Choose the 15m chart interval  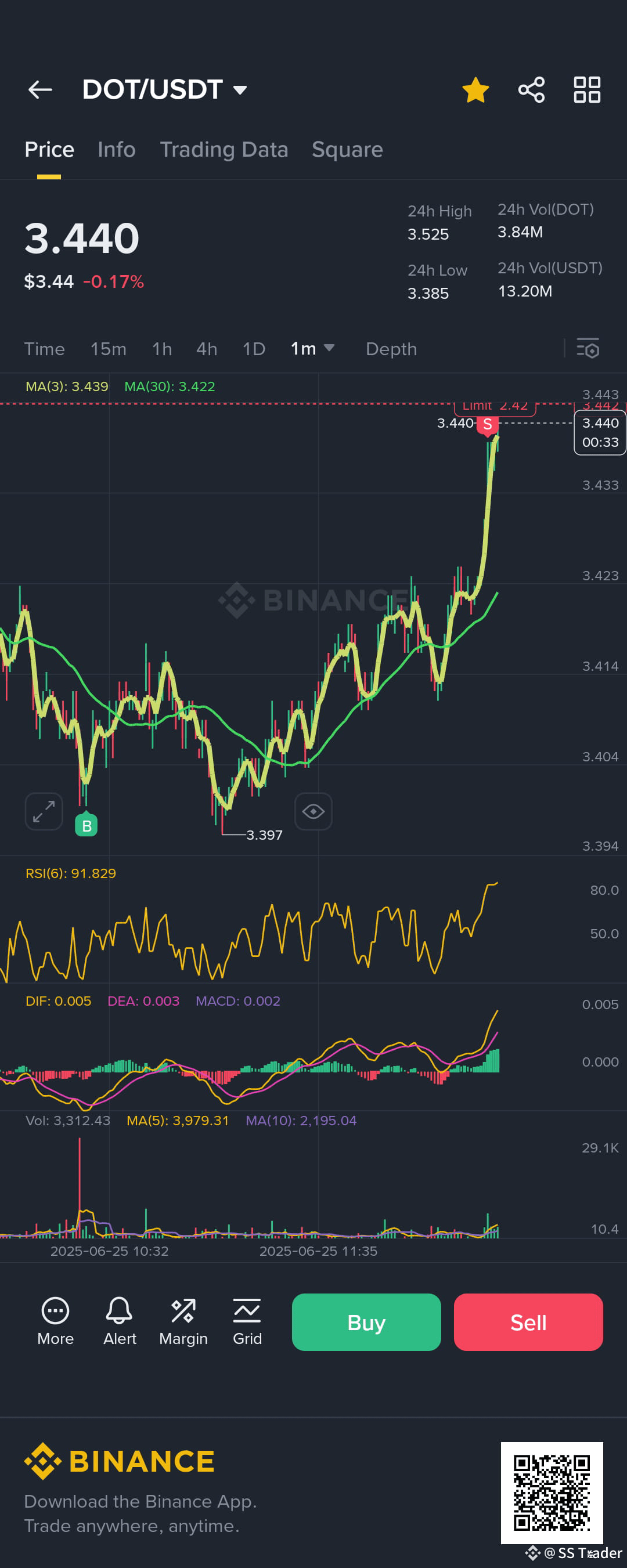point(109,349)
